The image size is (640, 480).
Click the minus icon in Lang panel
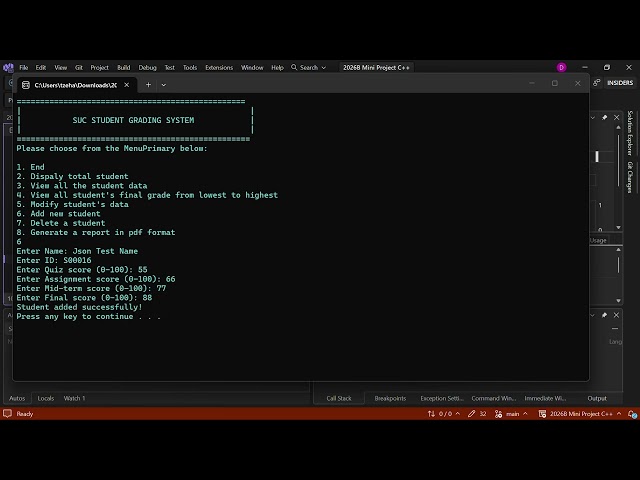(615, 328)
